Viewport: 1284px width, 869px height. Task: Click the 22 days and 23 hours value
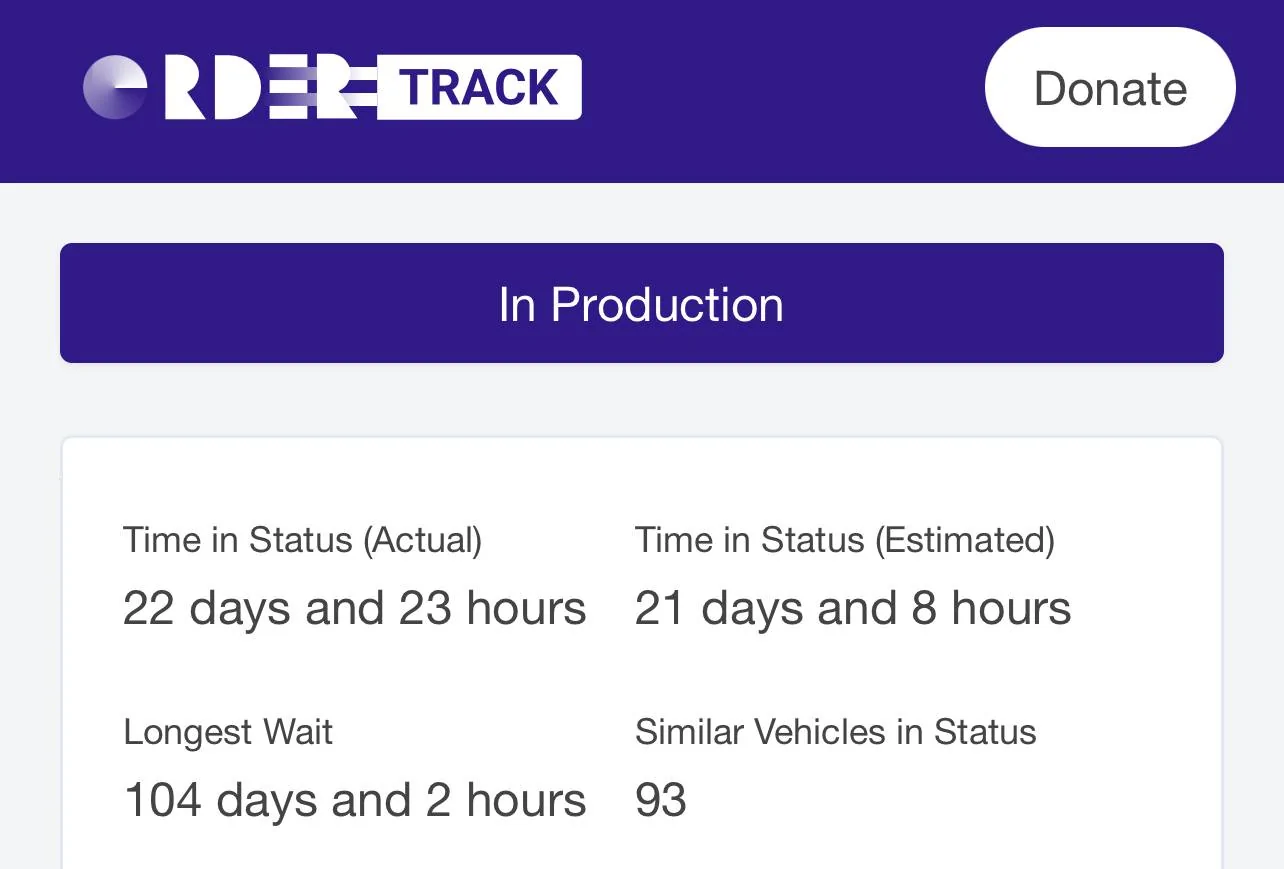coord(354,608)
